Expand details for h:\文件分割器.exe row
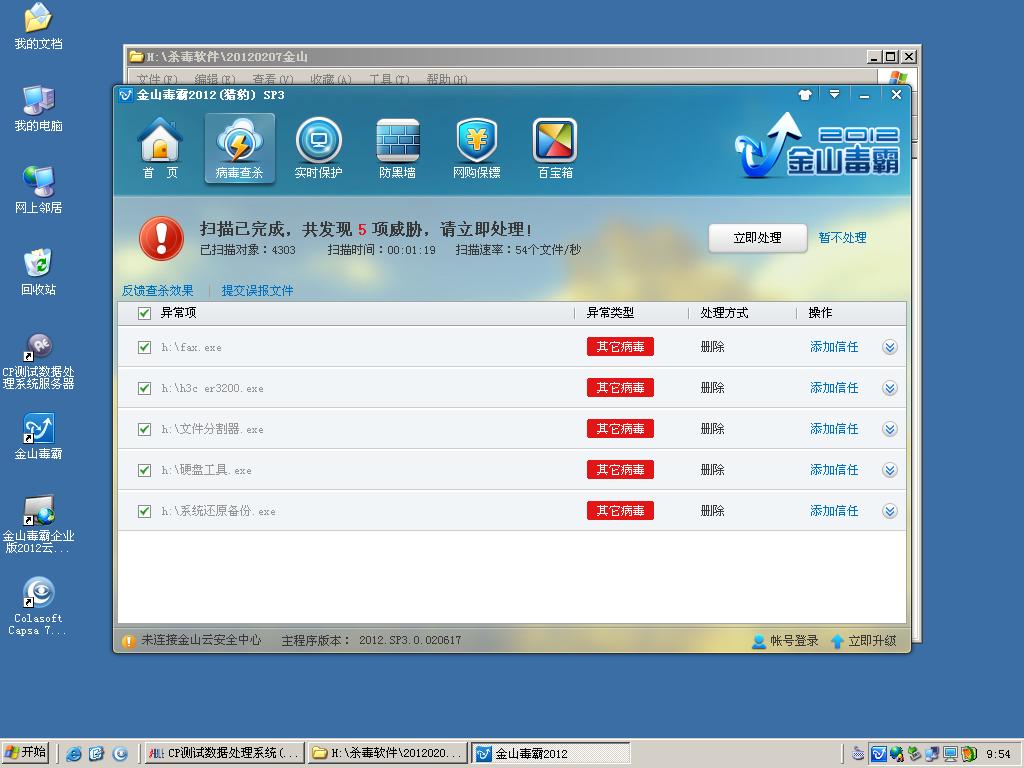Screen dimensions: 1024x768 [889, 429]
